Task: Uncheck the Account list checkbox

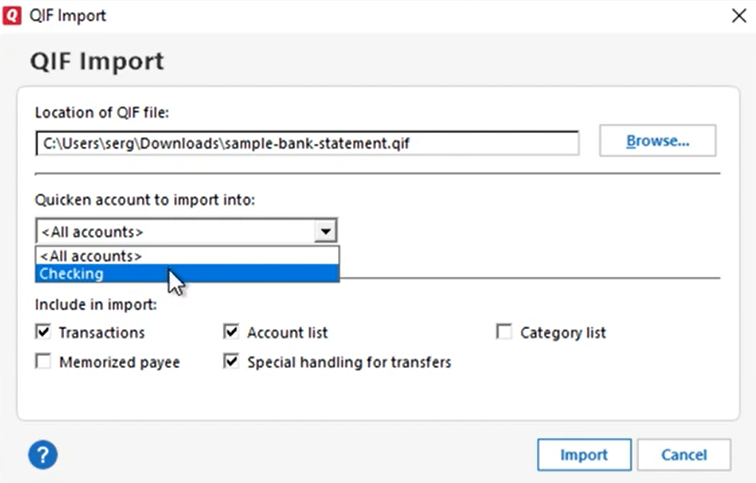Action: point(231,332)
